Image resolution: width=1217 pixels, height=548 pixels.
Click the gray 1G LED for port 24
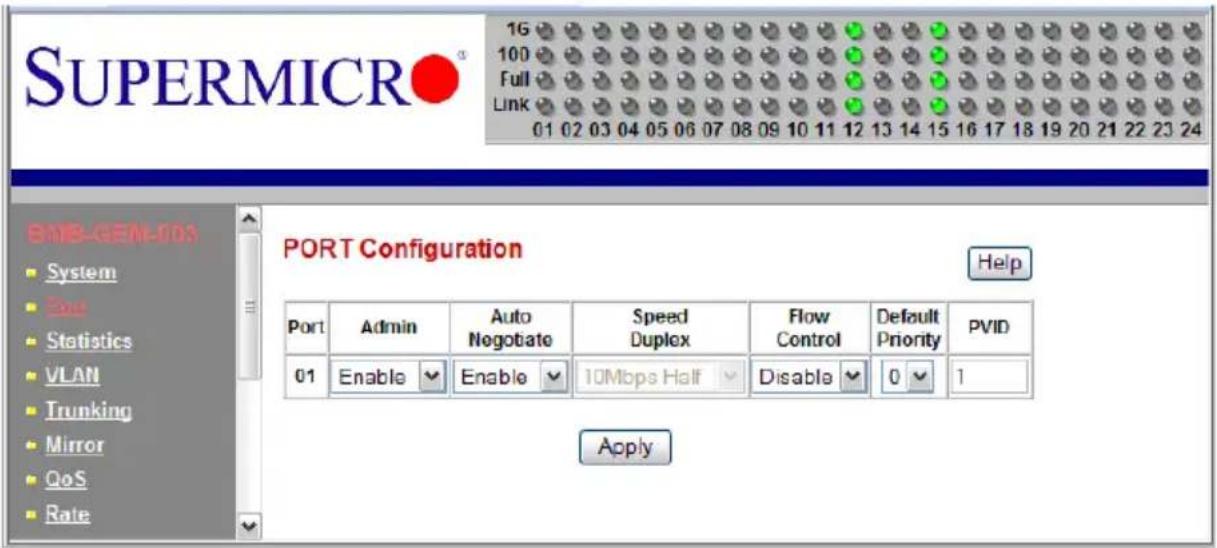click(1191, 30)
